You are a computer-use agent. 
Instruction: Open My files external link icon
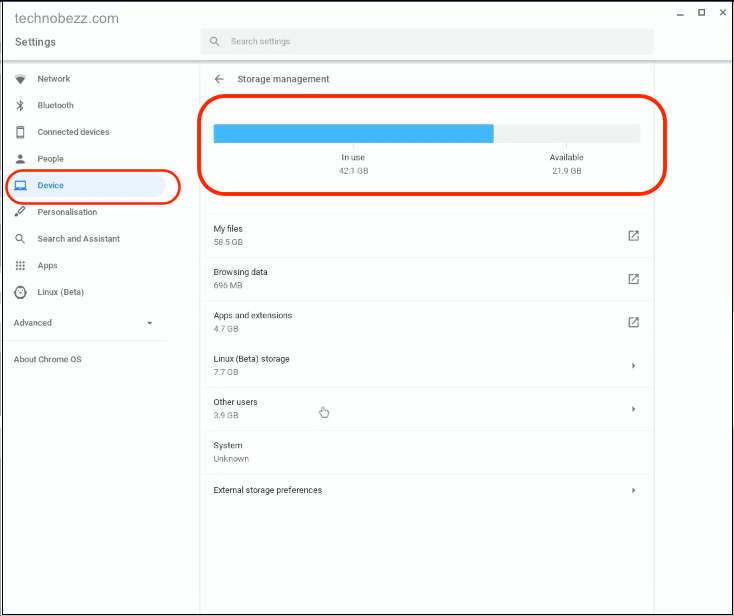click(x=633, y=235)
